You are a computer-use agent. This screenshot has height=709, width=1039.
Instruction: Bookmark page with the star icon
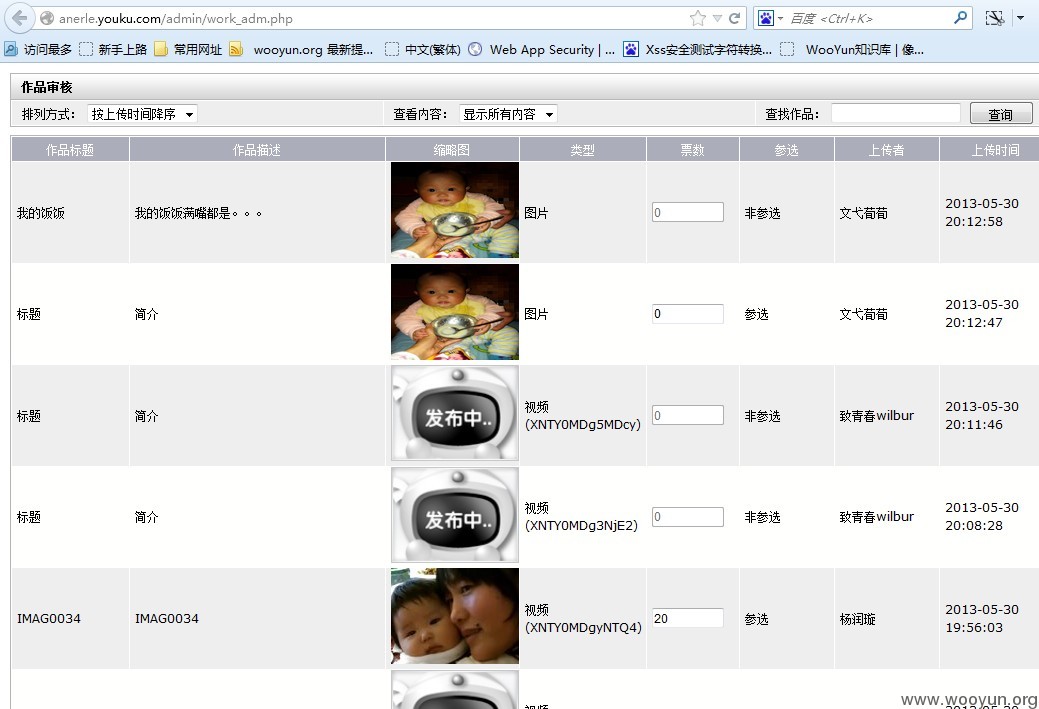pyautogui.click(x=698, y=19)
